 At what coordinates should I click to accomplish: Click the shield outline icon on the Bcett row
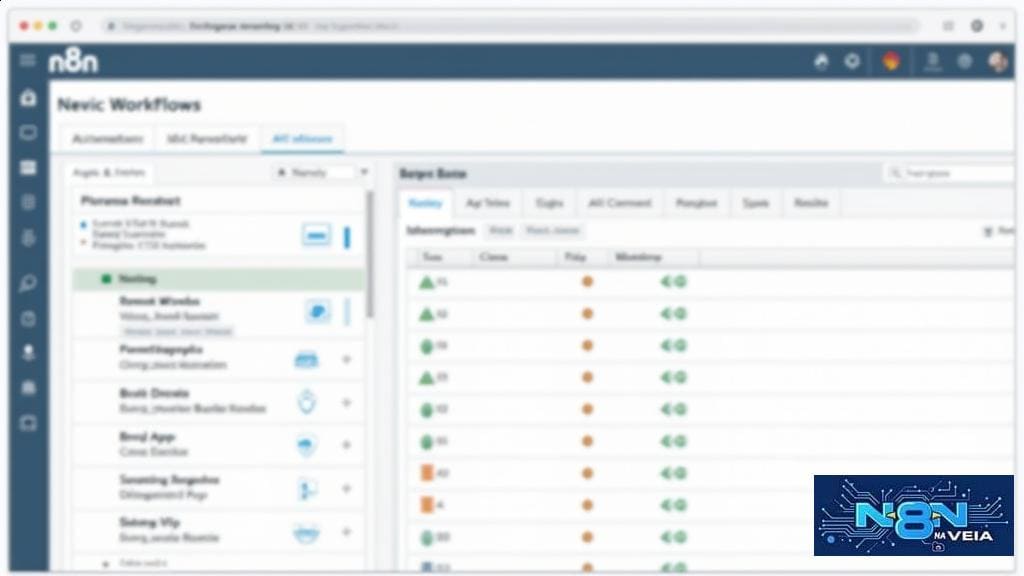pyautogui.click(x=307, y=402)
